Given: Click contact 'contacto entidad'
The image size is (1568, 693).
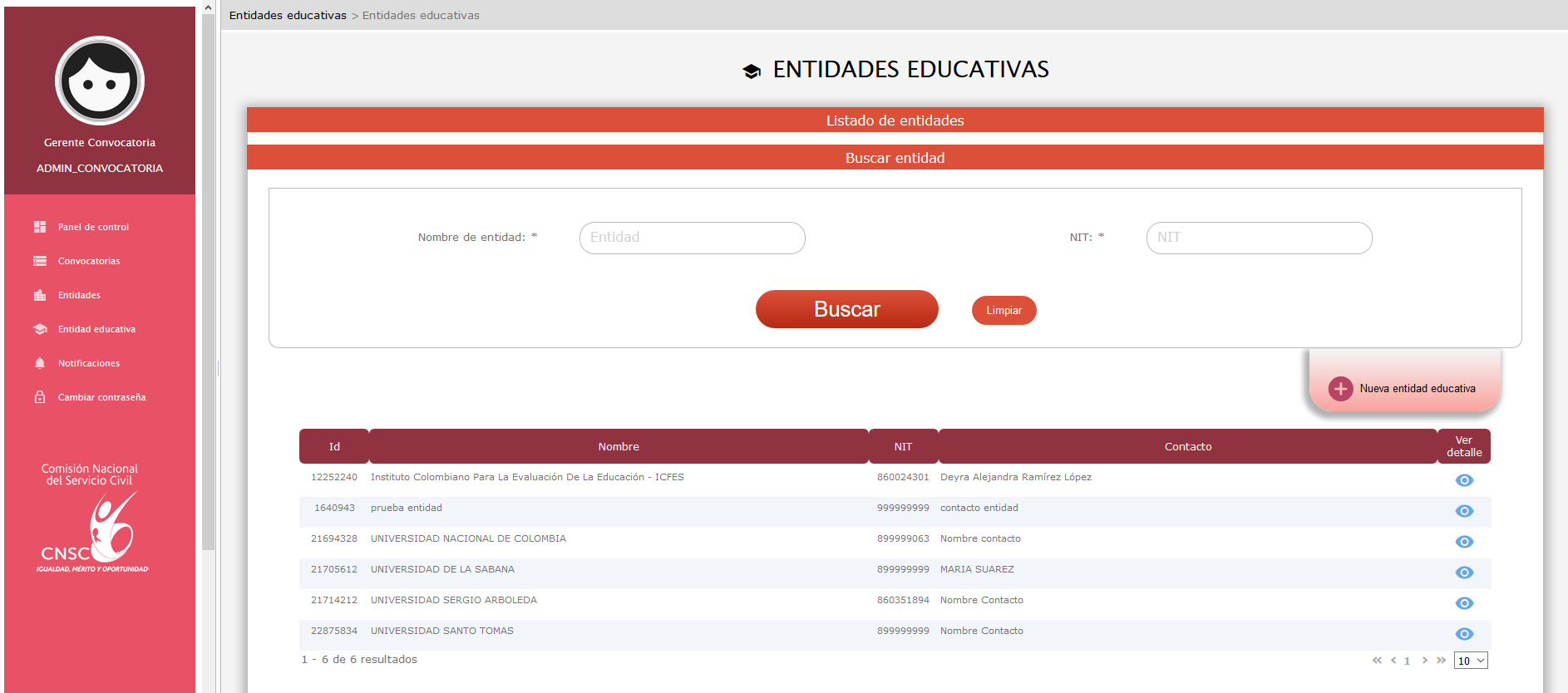Looking at the screenshot, I should click(979, 508).
